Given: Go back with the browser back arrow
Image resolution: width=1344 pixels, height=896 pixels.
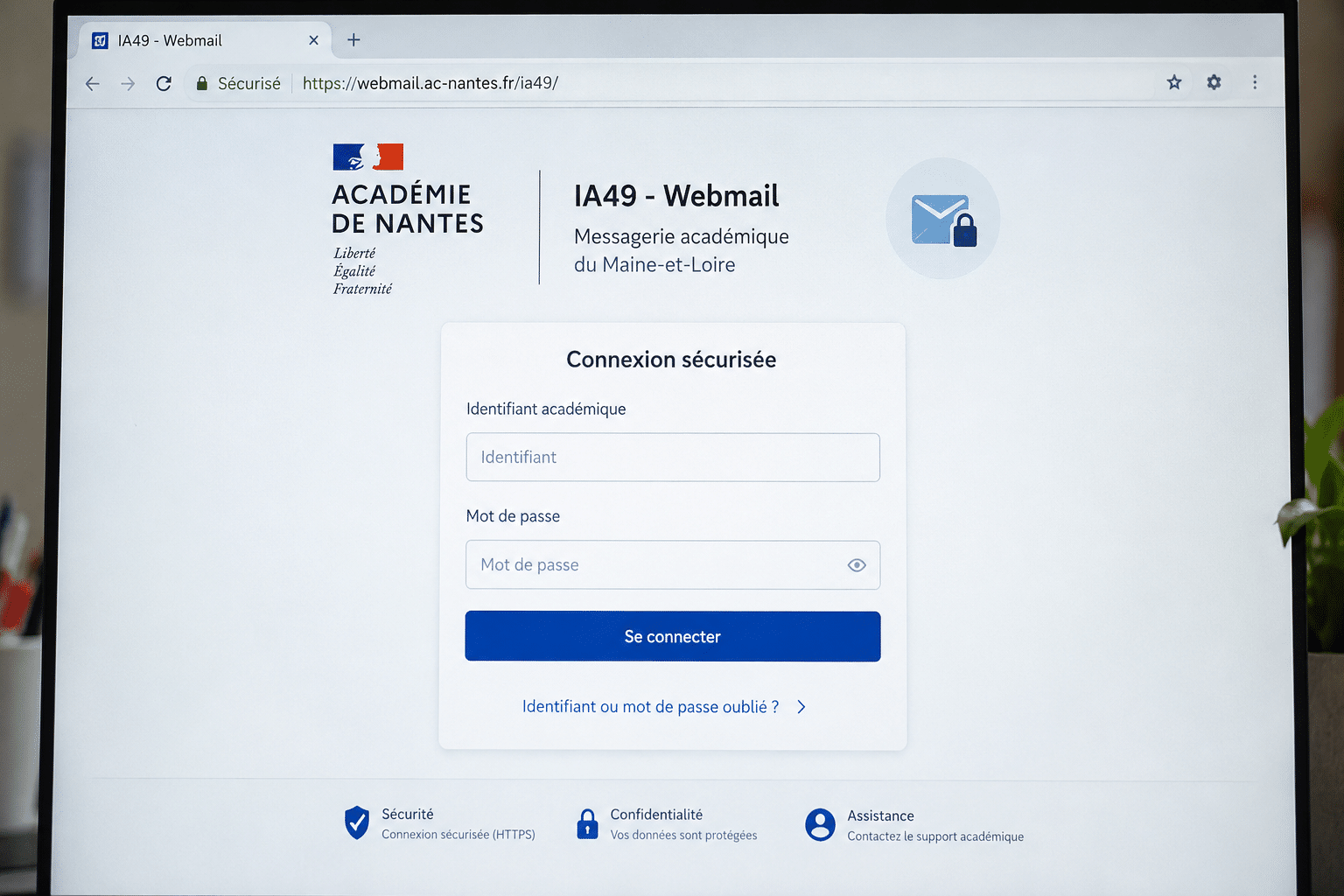Looking at the screenshot, I should pos(92,84).
